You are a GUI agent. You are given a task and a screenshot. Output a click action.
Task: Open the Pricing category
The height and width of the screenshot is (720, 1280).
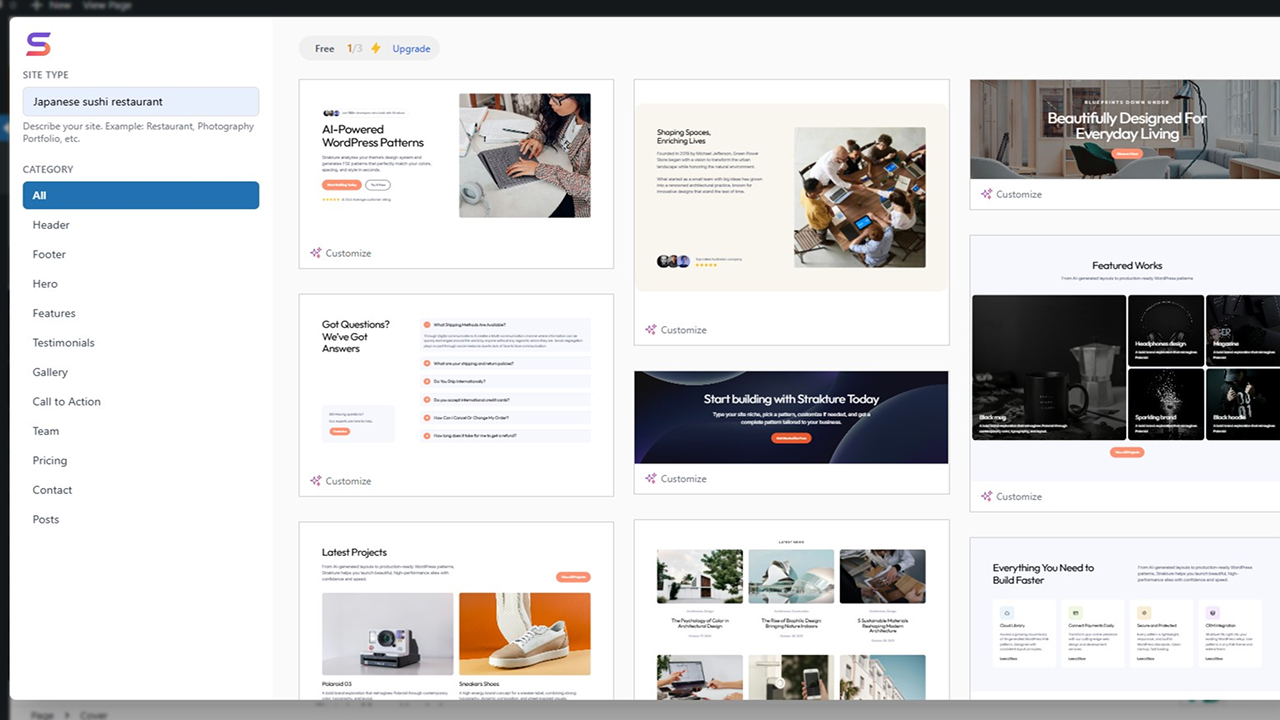point(50,461)
